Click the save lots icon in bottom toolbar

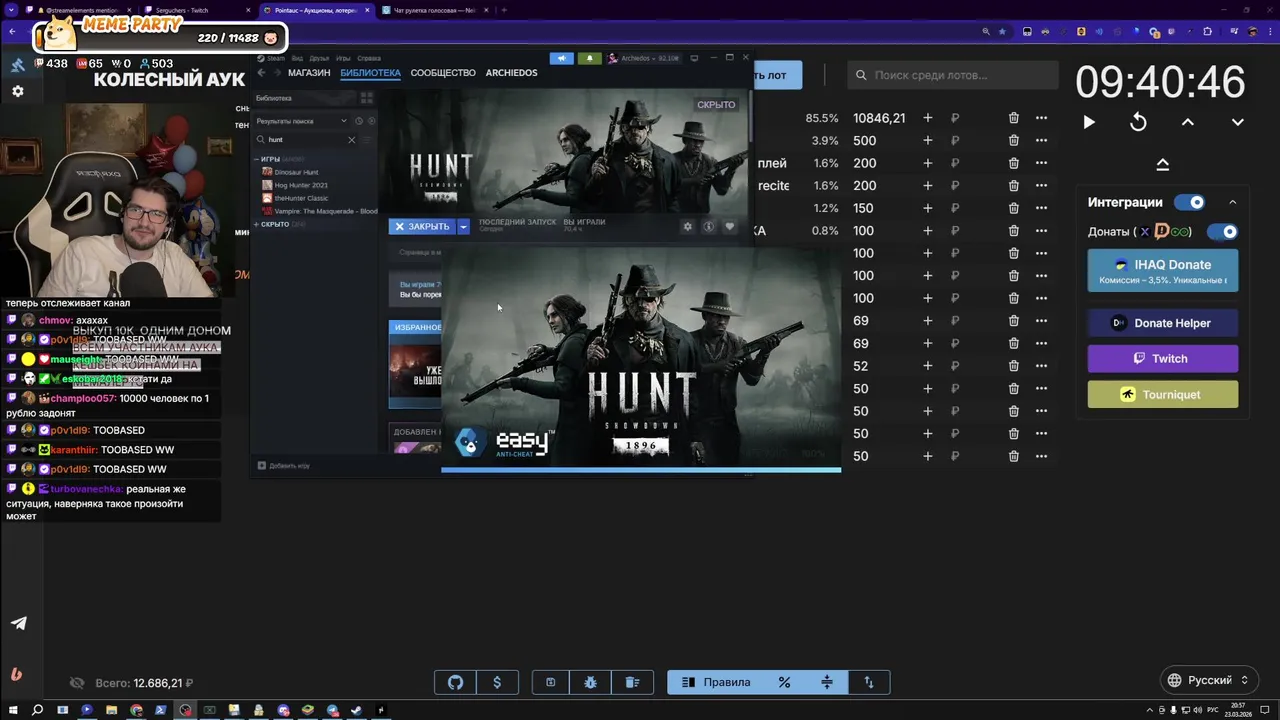[550, 682]
